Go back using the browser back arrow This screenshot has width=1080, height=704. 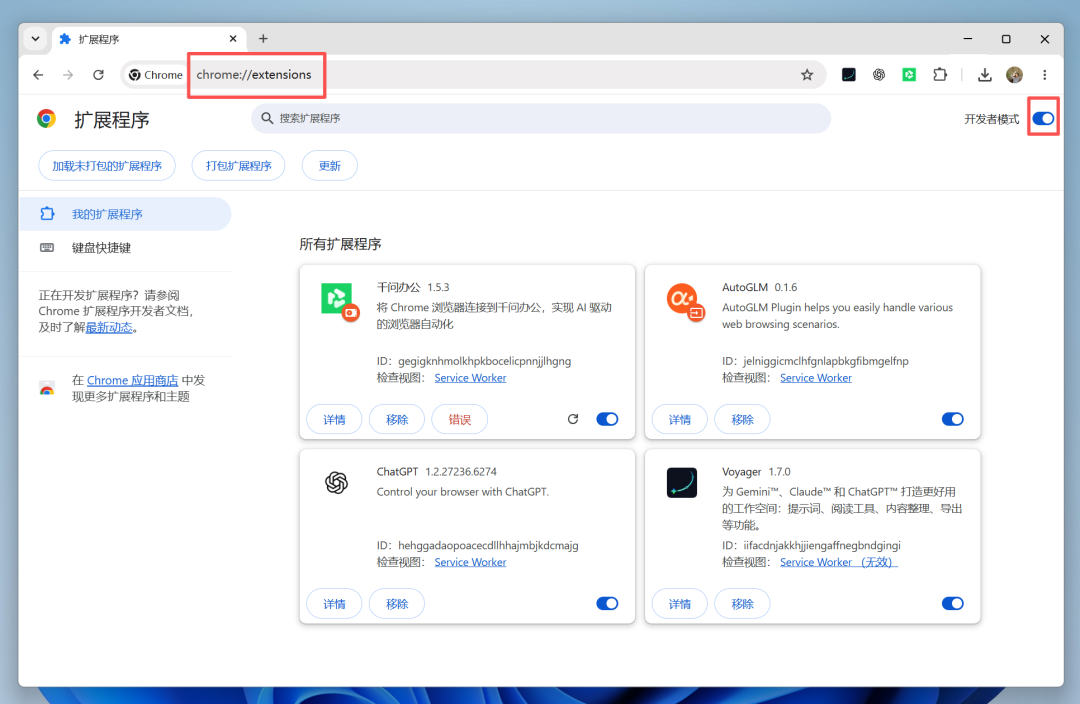point(38,74)
